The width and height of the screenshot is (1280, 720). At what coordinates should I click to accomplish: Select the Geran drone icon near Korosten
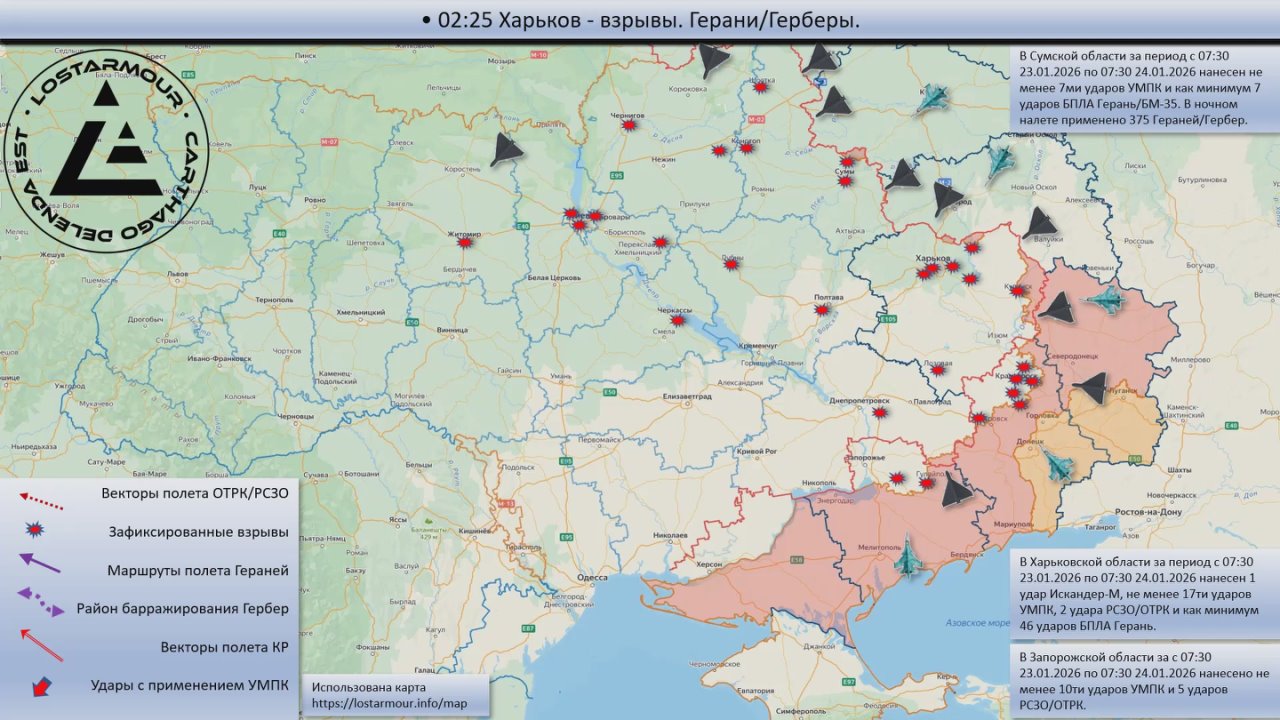[506, 152]
